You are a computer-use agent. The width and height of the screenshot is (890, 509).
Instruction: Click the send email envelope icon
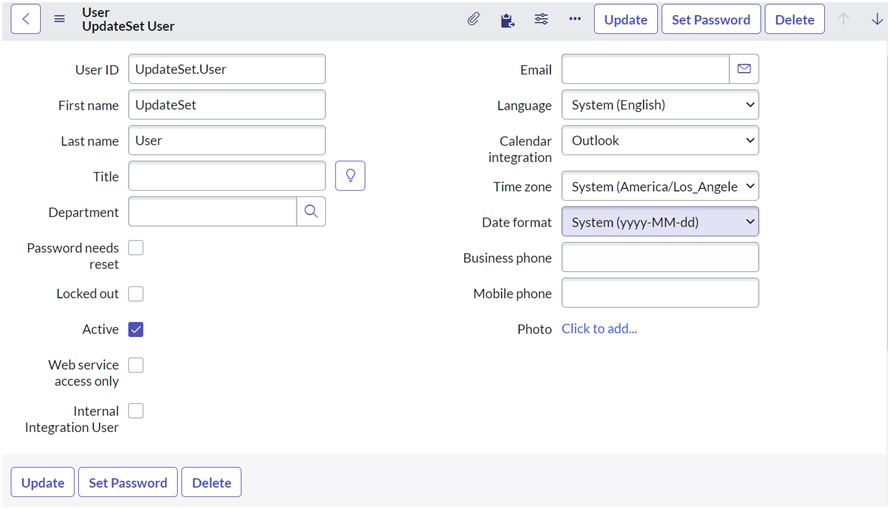pyautogui.click(x=744, y=69)
